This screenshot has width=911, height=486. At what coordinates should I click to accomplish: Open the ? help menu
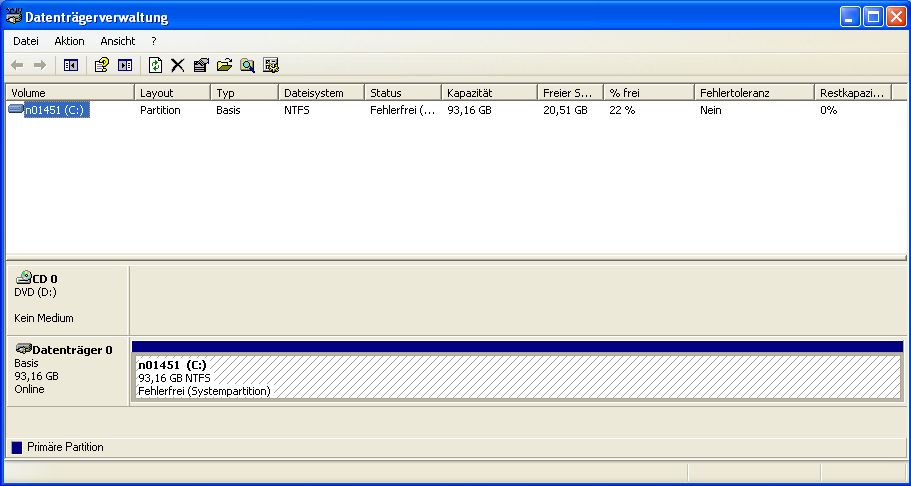coord(153,41)
